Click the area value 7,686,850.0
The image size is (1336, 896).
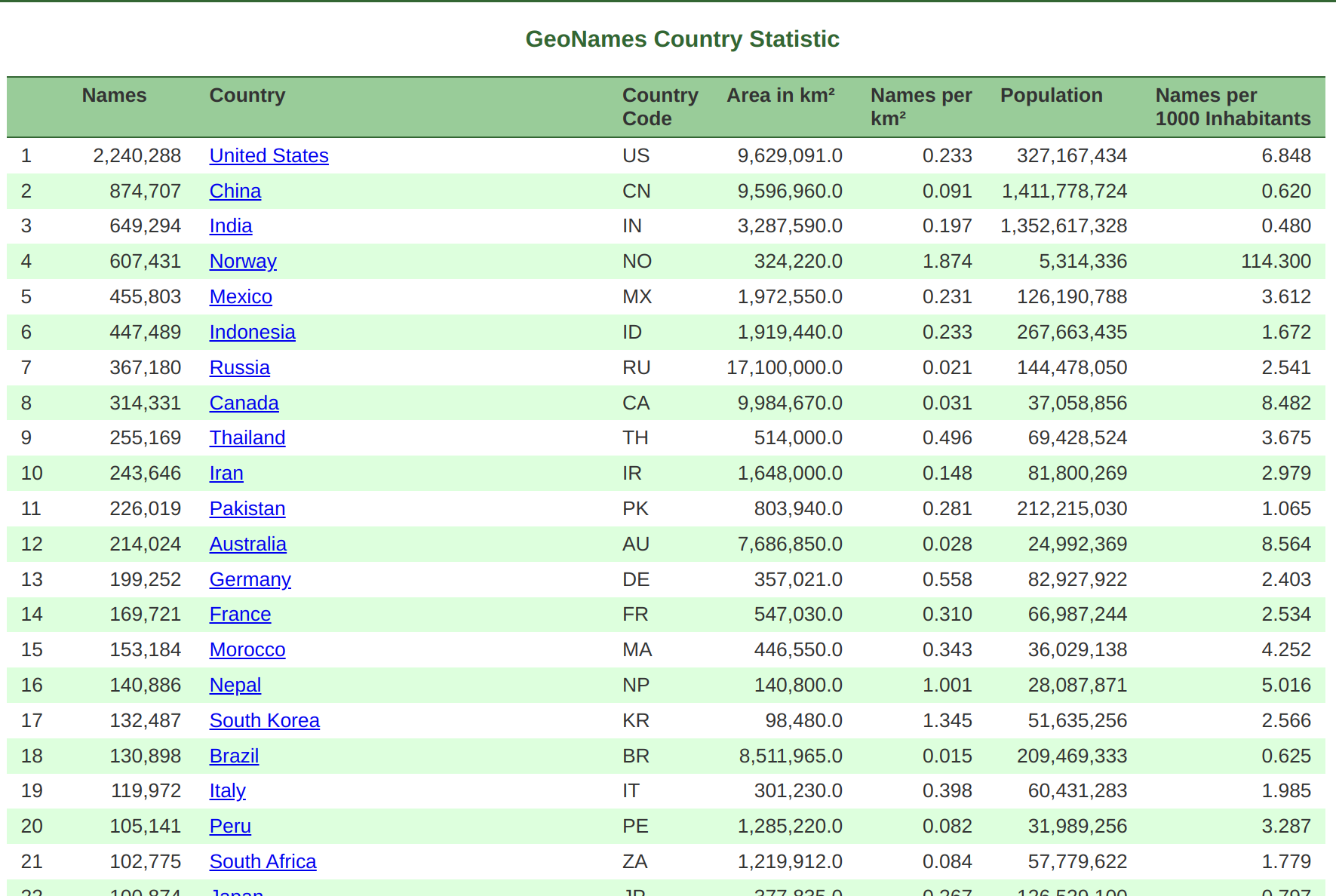[x=790, y=544]
